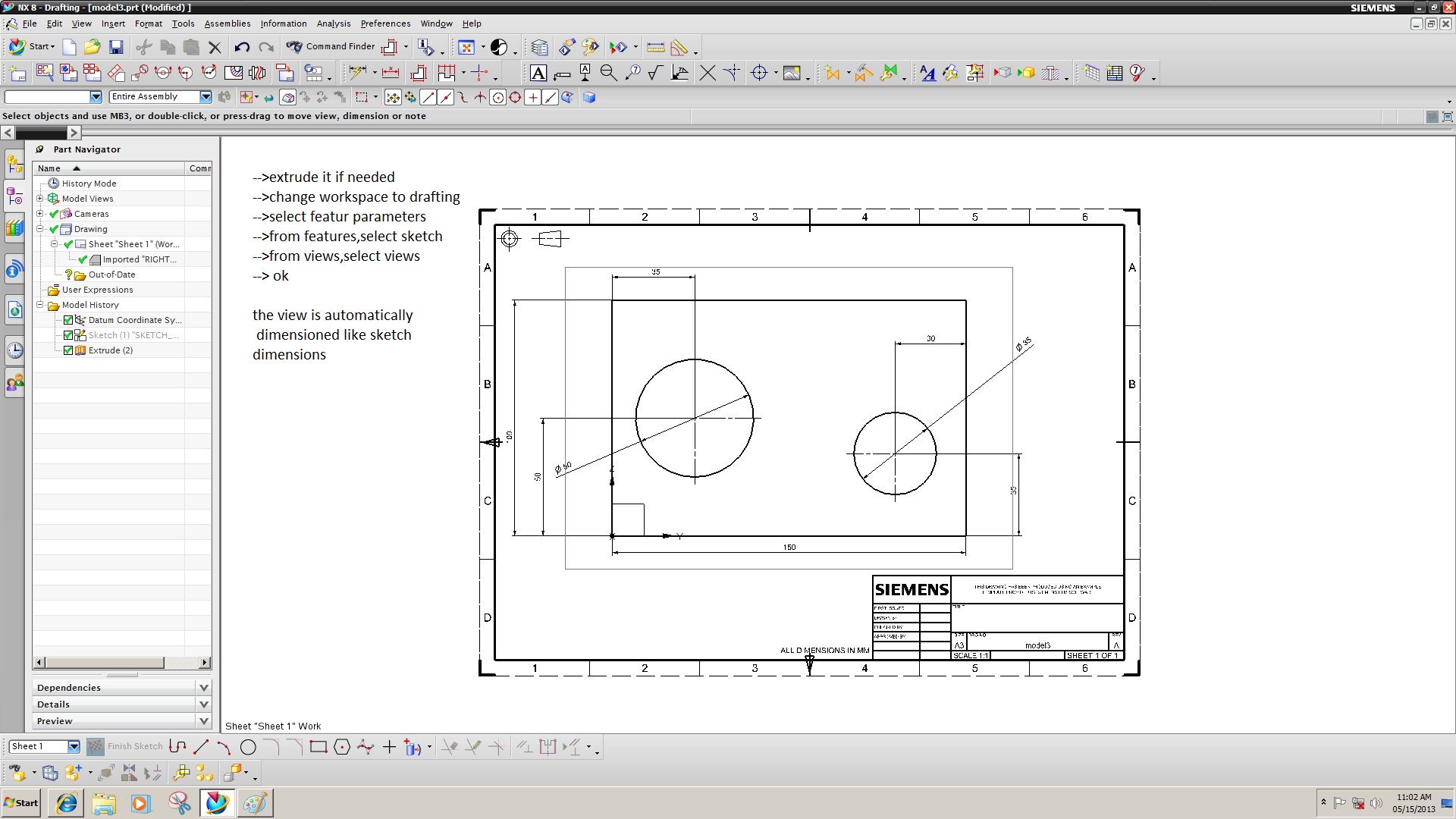Open the Insert menu

click(113, 24)
